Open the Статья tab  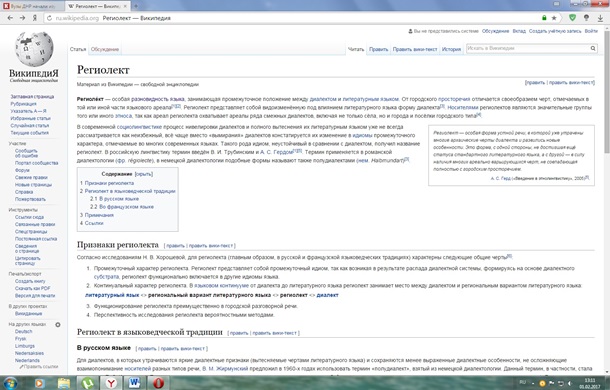pyautogui.click(x=78, y=49)
